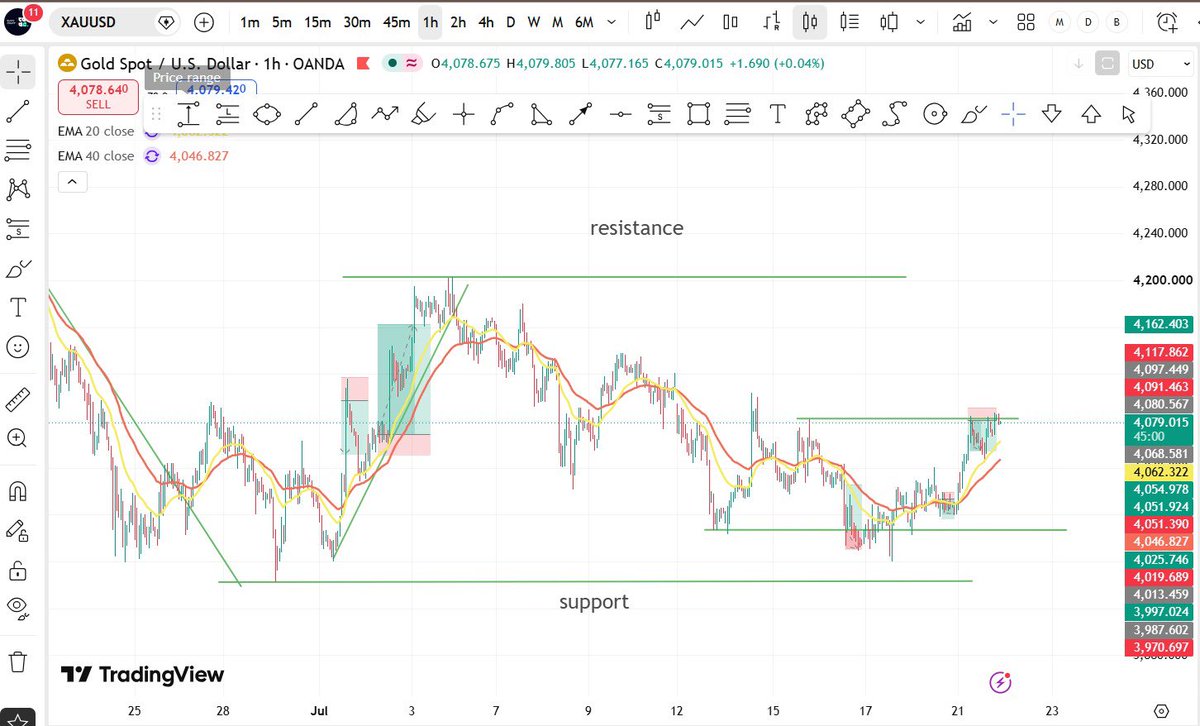1200x726 pixels.
Task: Select the ruler measure tool
Action: [x=18, y=400]
